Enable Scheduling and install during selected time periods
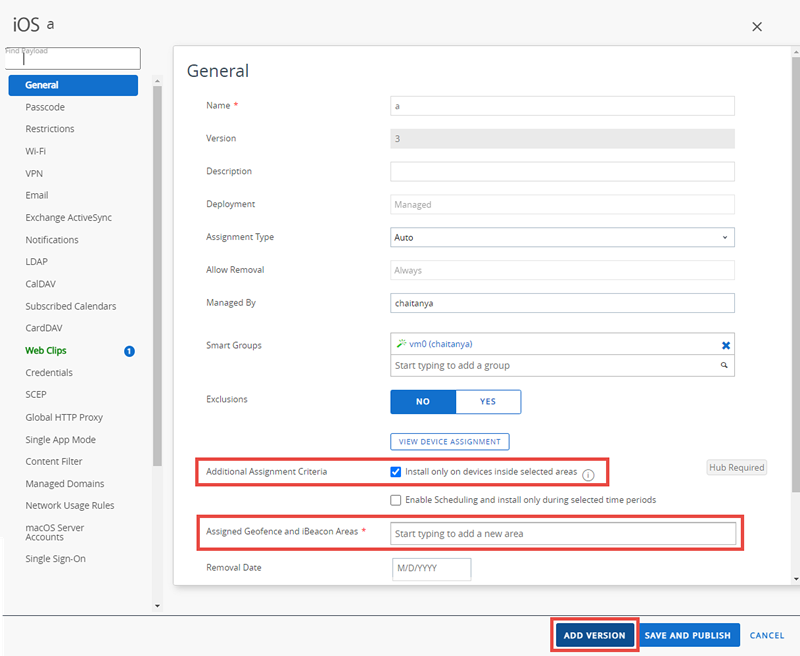 point(395,500)
